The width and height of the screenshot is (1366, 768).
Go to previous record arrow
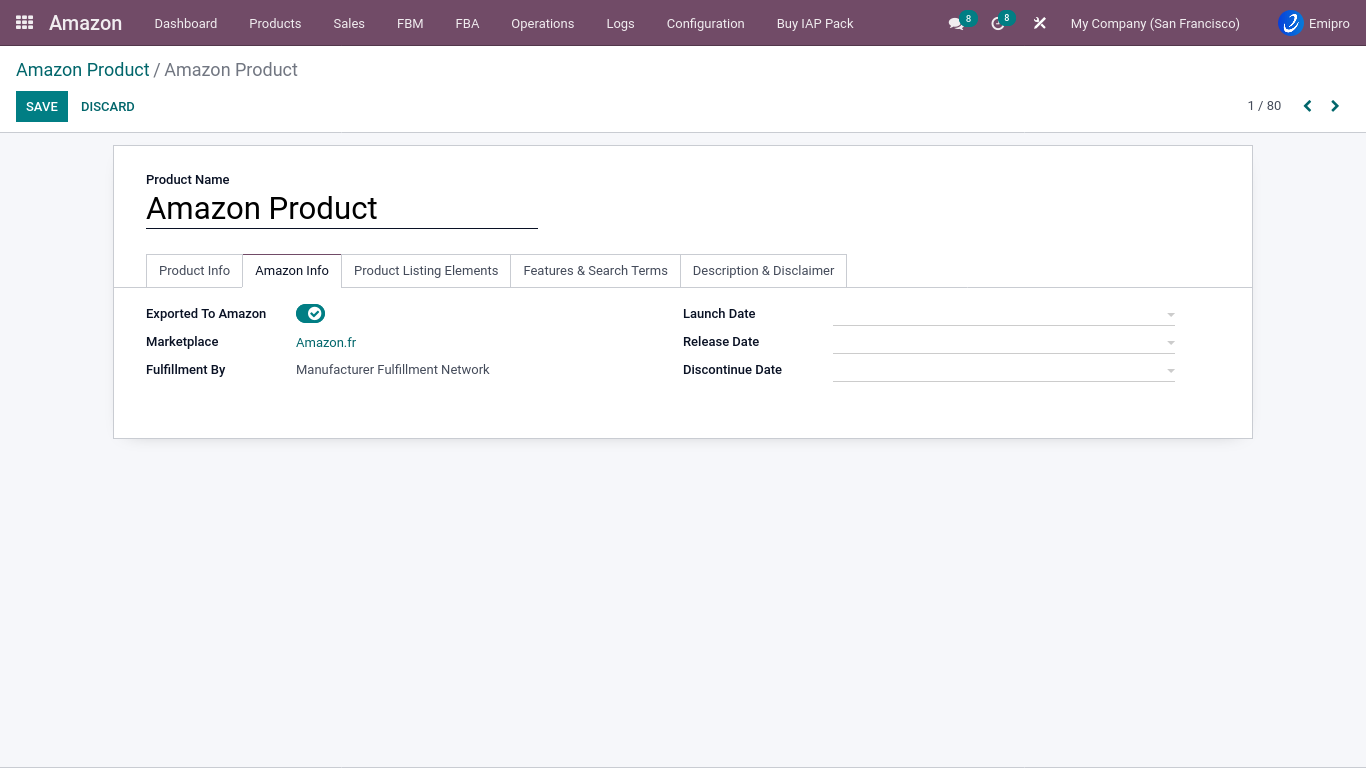(x=1307, y=106)
